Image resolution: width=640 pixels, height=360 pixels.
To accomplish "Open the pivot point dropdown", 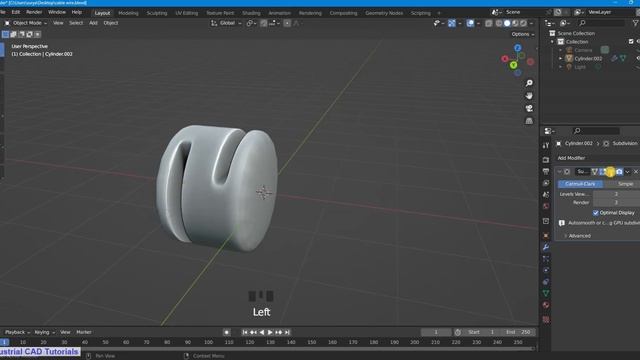I will point(251,23).
